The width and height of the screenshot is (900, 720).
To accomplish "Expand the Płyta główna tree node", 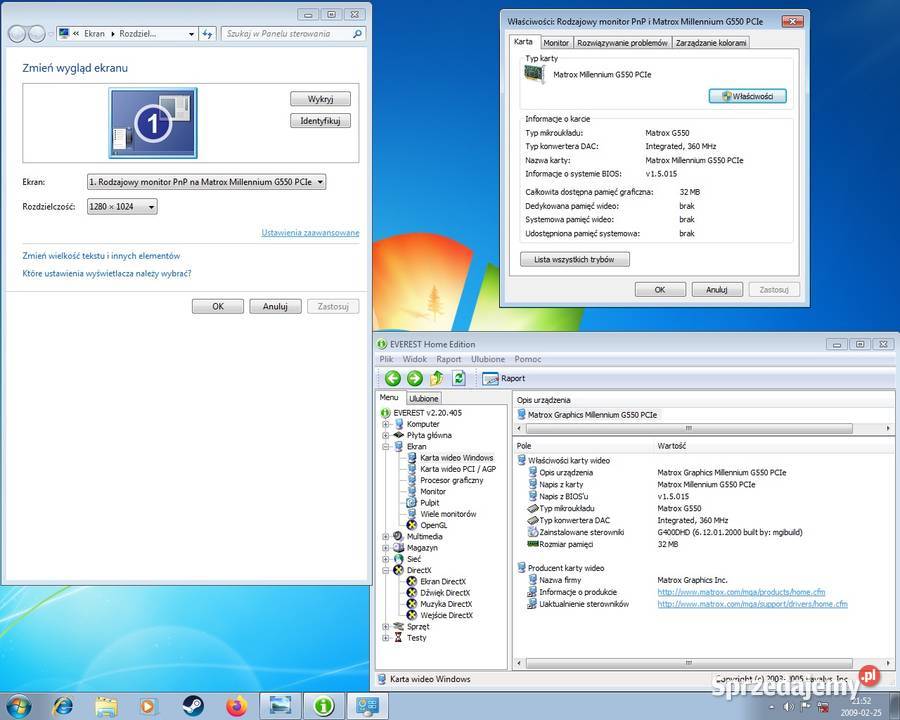I will tap(386, 435).
